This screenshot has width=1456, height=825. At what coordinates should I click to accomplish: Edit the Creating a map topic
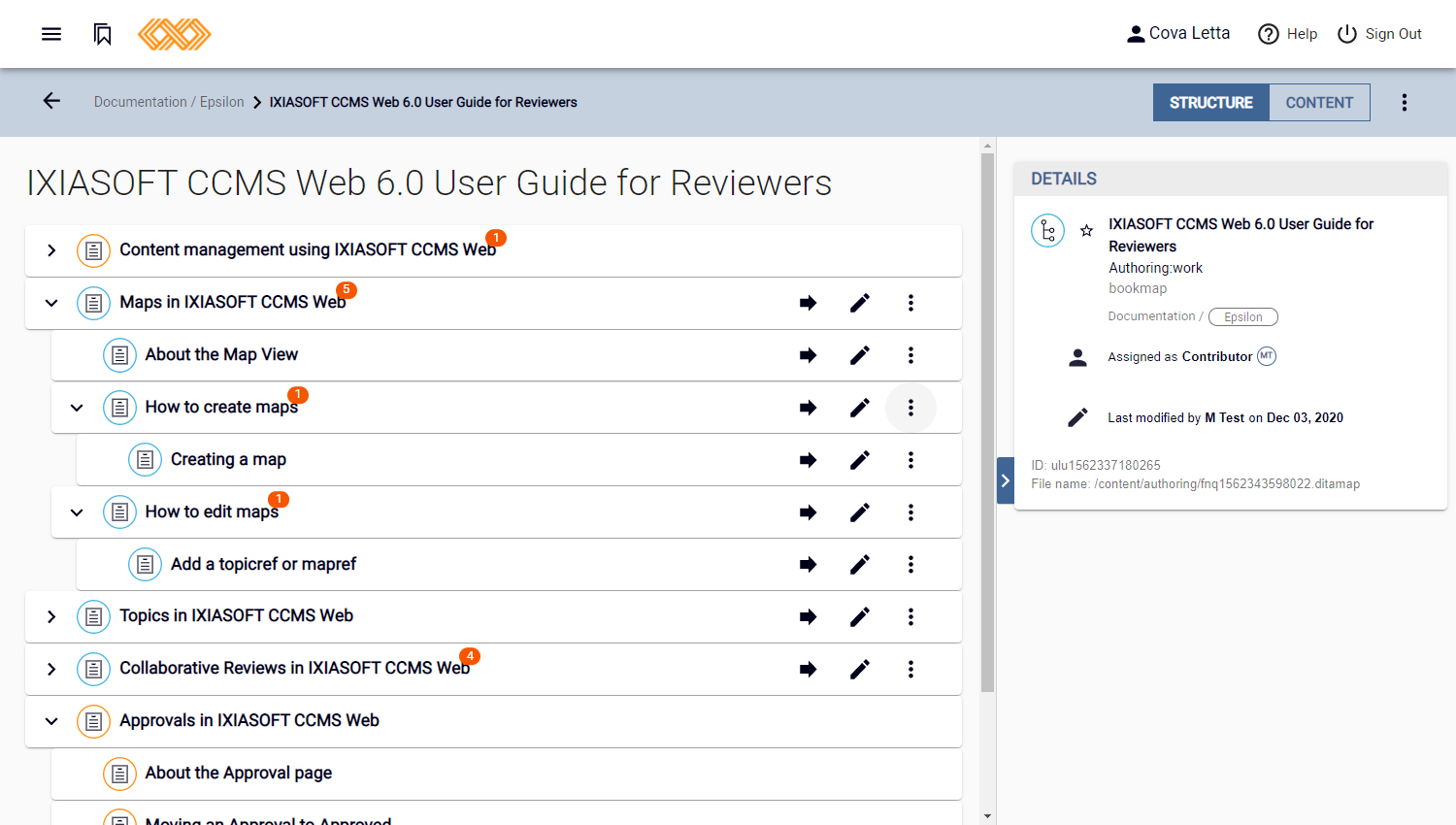click(x=860, y=460)
